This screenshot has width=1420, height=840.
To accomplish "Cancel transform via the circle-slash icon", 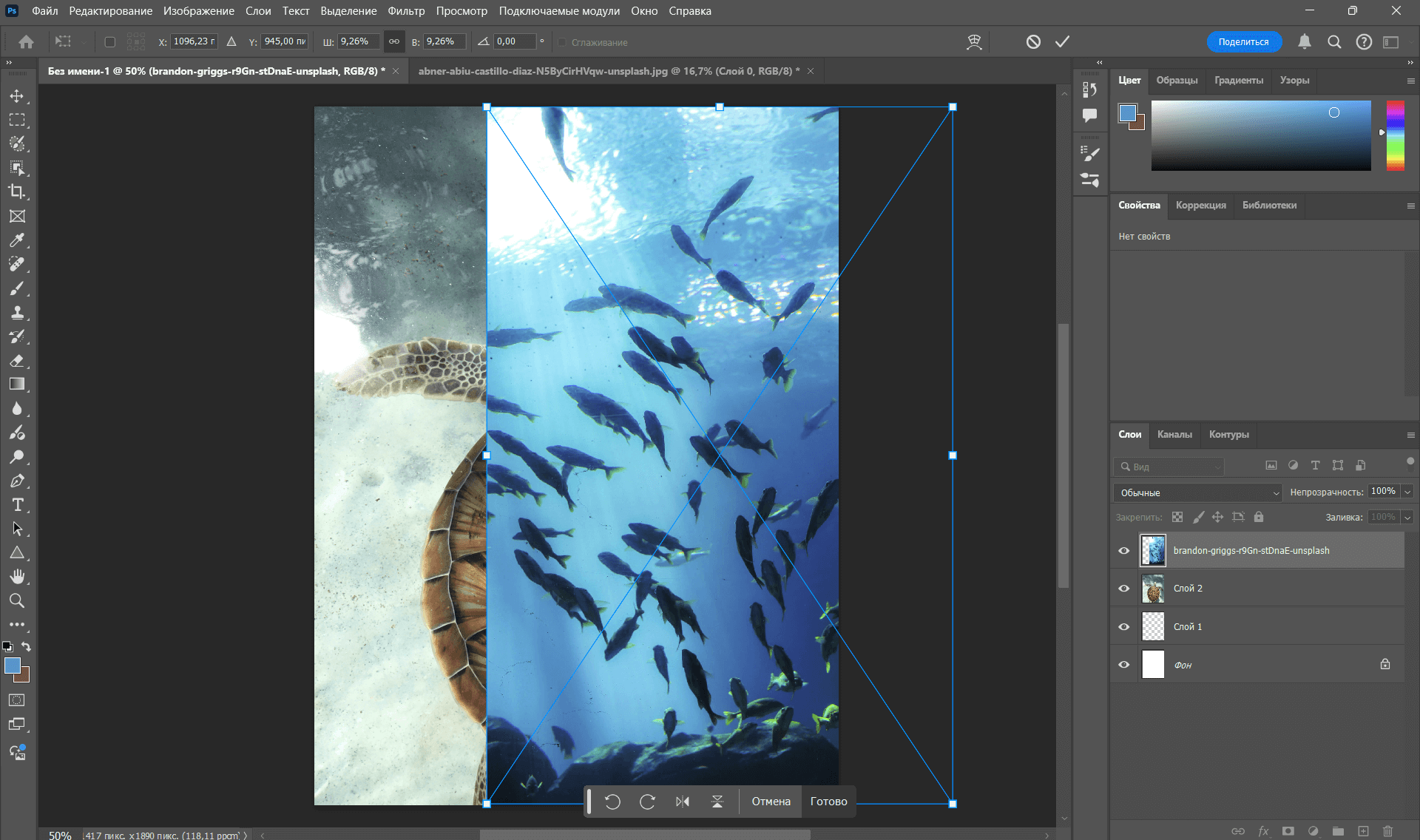I will click(1033, 42).
